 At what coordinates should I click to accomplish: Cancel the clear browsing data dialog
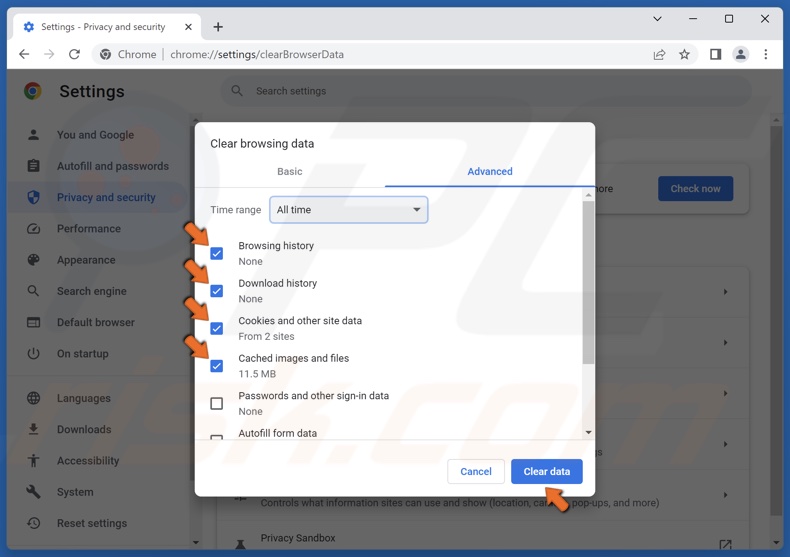[476, 471]
